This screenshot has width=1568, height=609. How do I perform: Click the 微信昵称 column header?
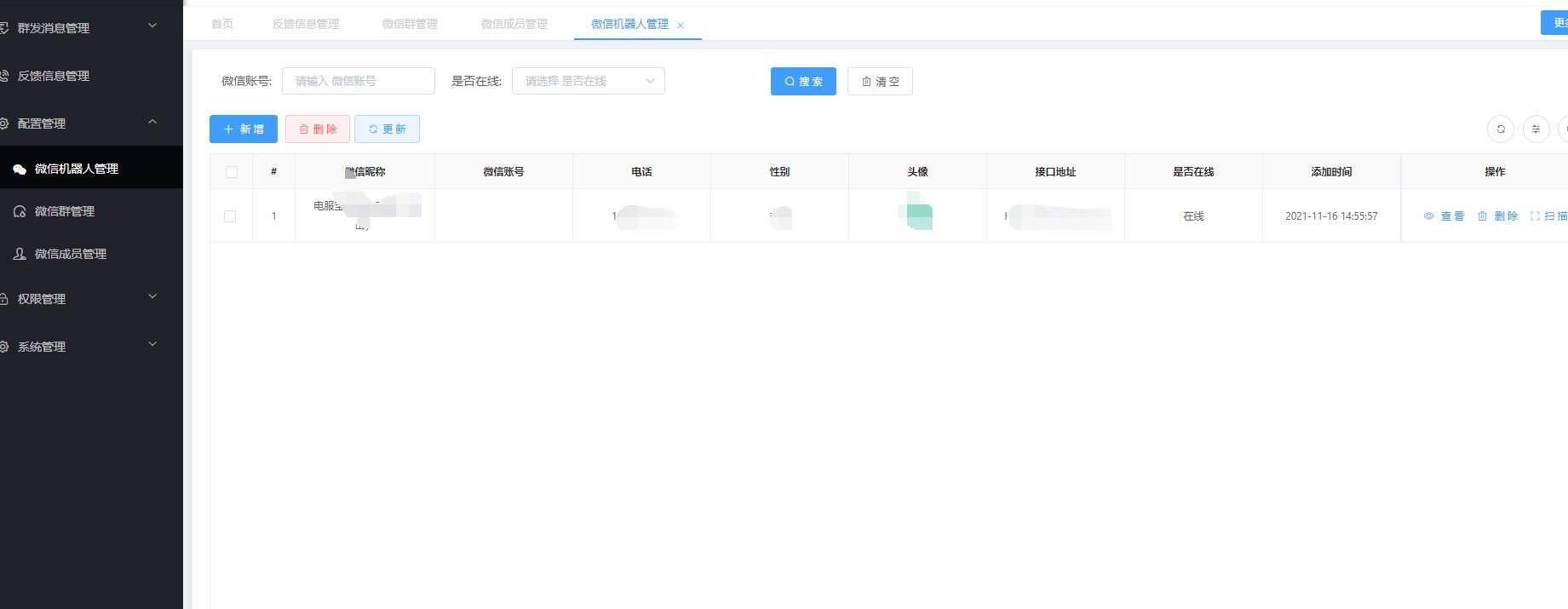365,172
